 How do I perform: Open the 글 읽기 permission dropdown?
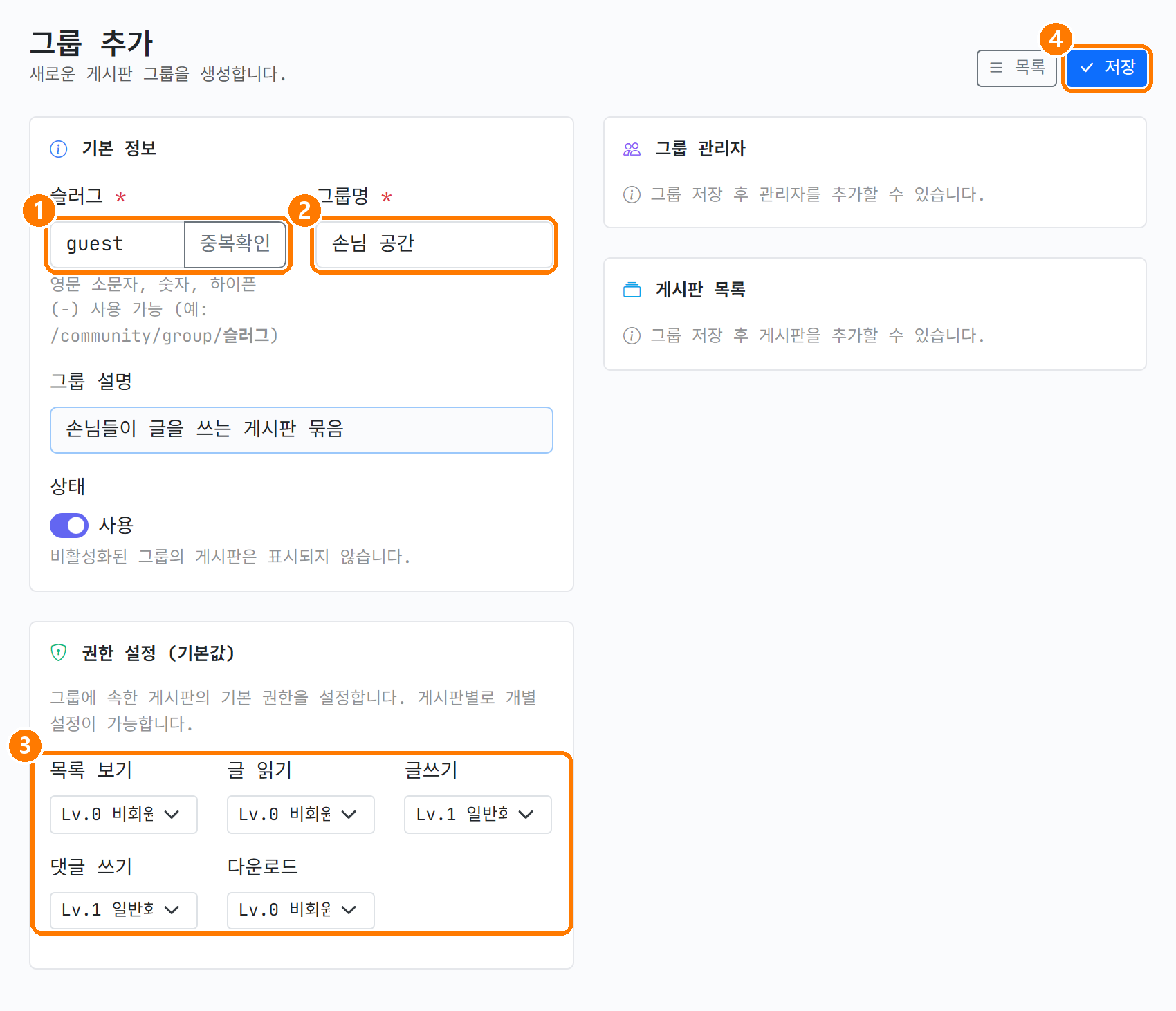(x=301, y=815)
